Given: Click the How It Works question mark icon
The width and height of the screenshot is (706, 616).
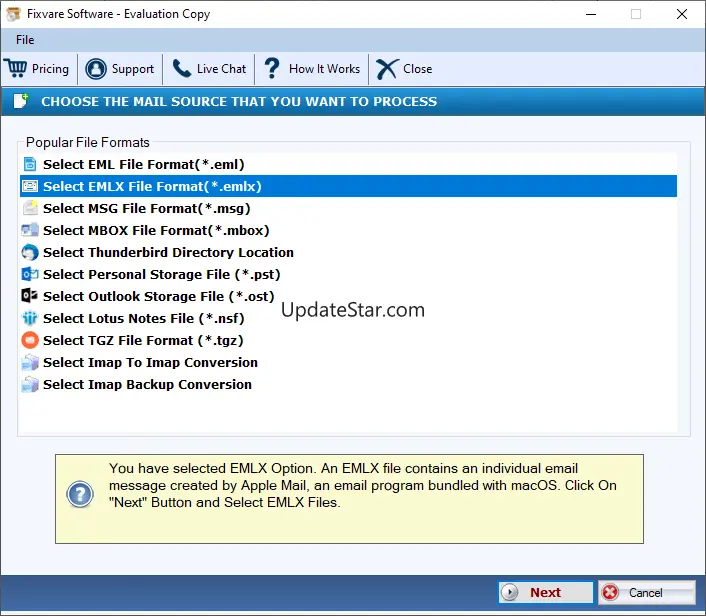Looking at the screenshot, I should pos(272,68).
